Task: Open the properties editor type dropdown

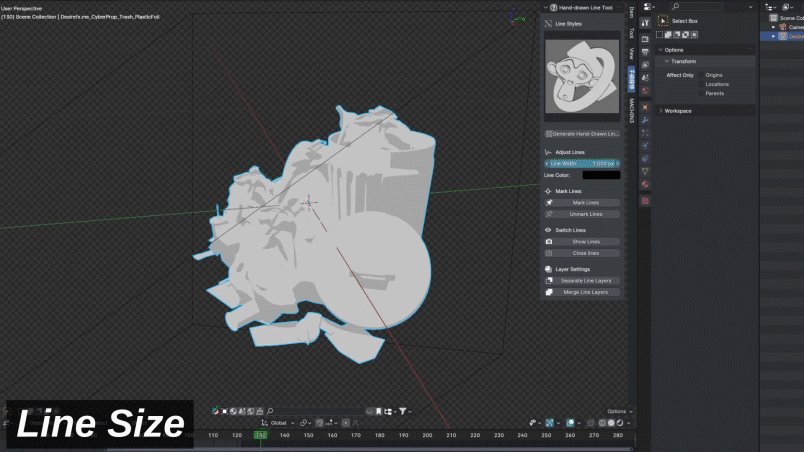Action: coord(649,7)
